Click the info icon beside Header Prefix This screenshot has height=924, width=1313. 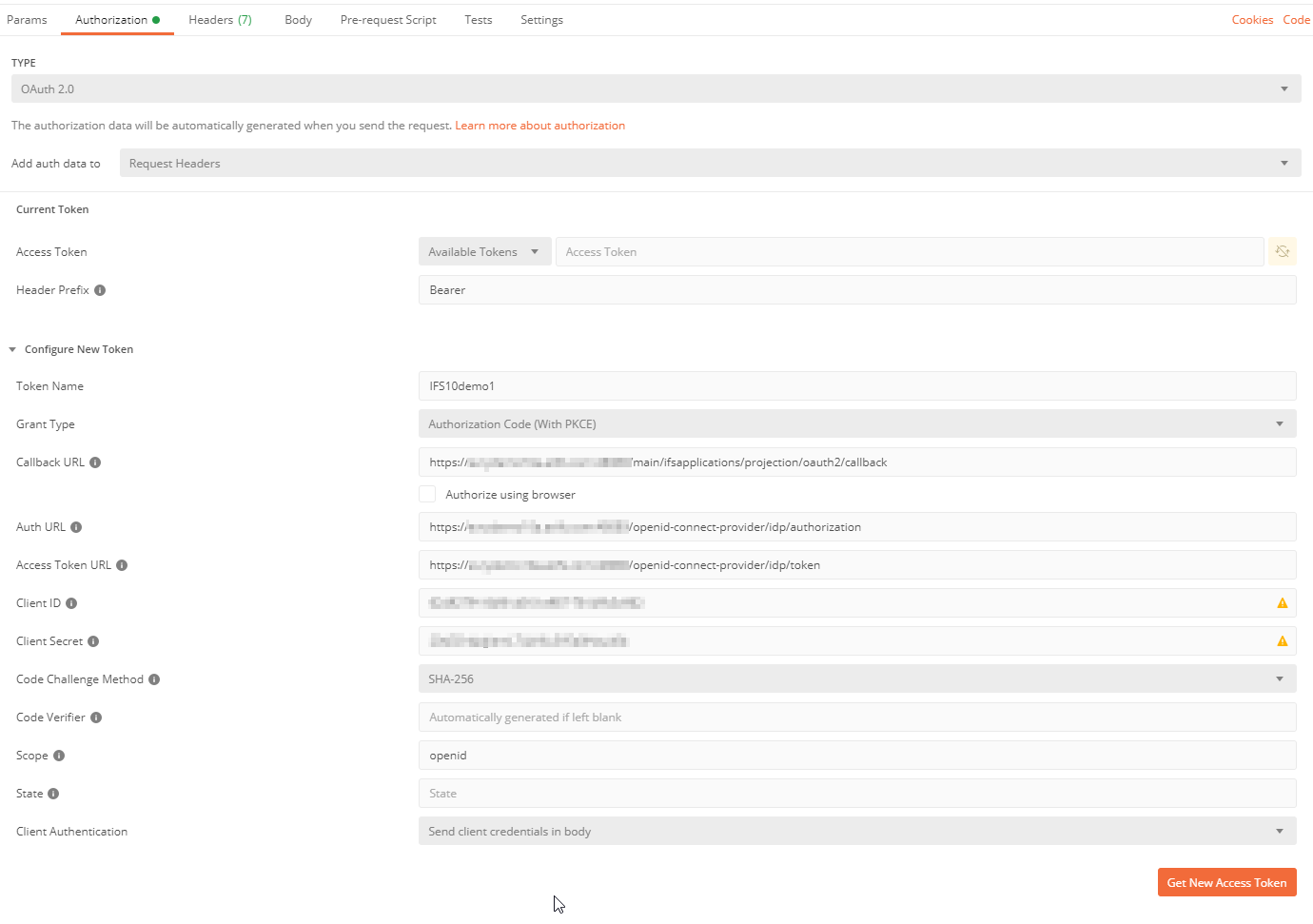100,290
